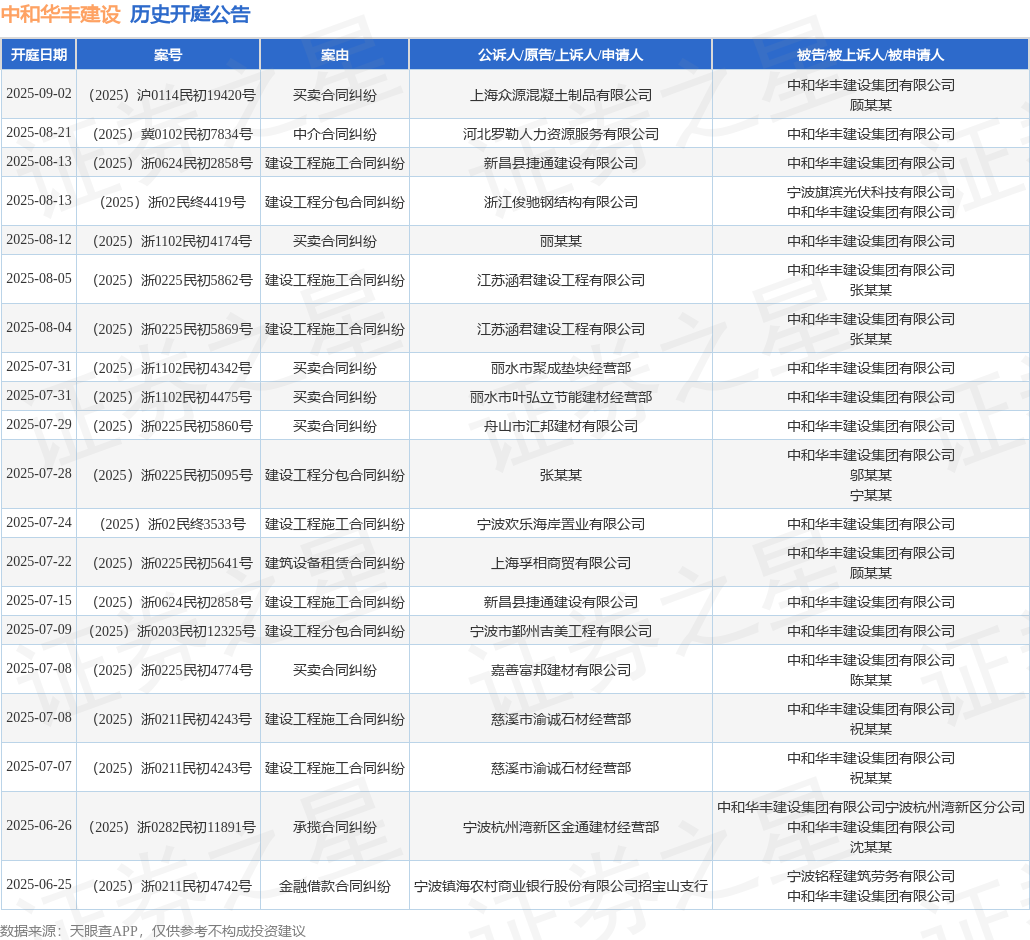Select case number (2025)浙0225民初5095号

(171, 476)
